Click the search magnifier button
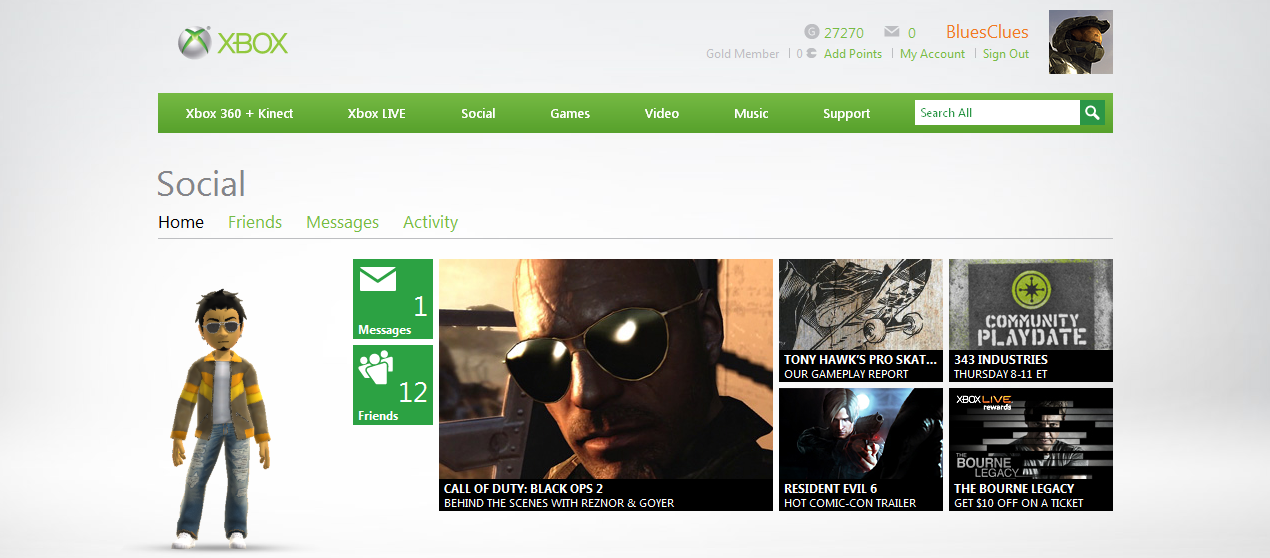1270x558 pixels. pos(1093,113)
